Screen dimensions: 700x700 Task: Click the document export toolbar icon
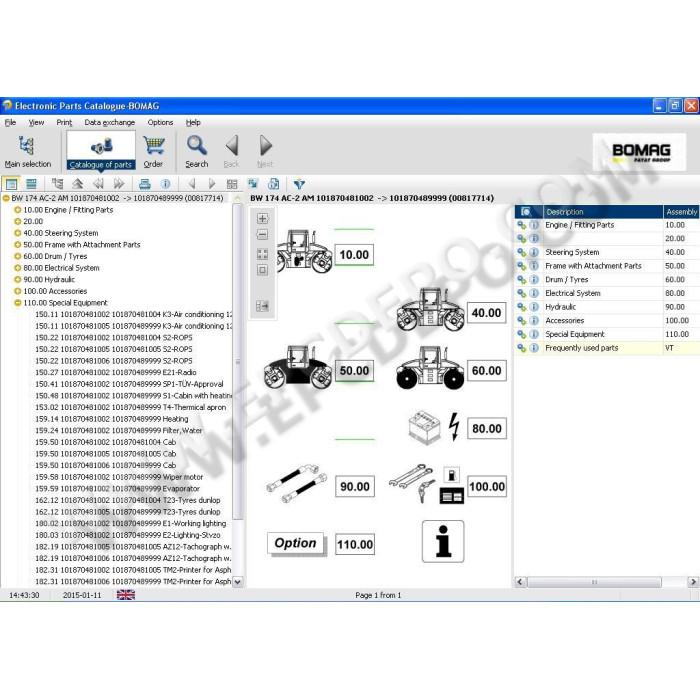tap(273, 183)
